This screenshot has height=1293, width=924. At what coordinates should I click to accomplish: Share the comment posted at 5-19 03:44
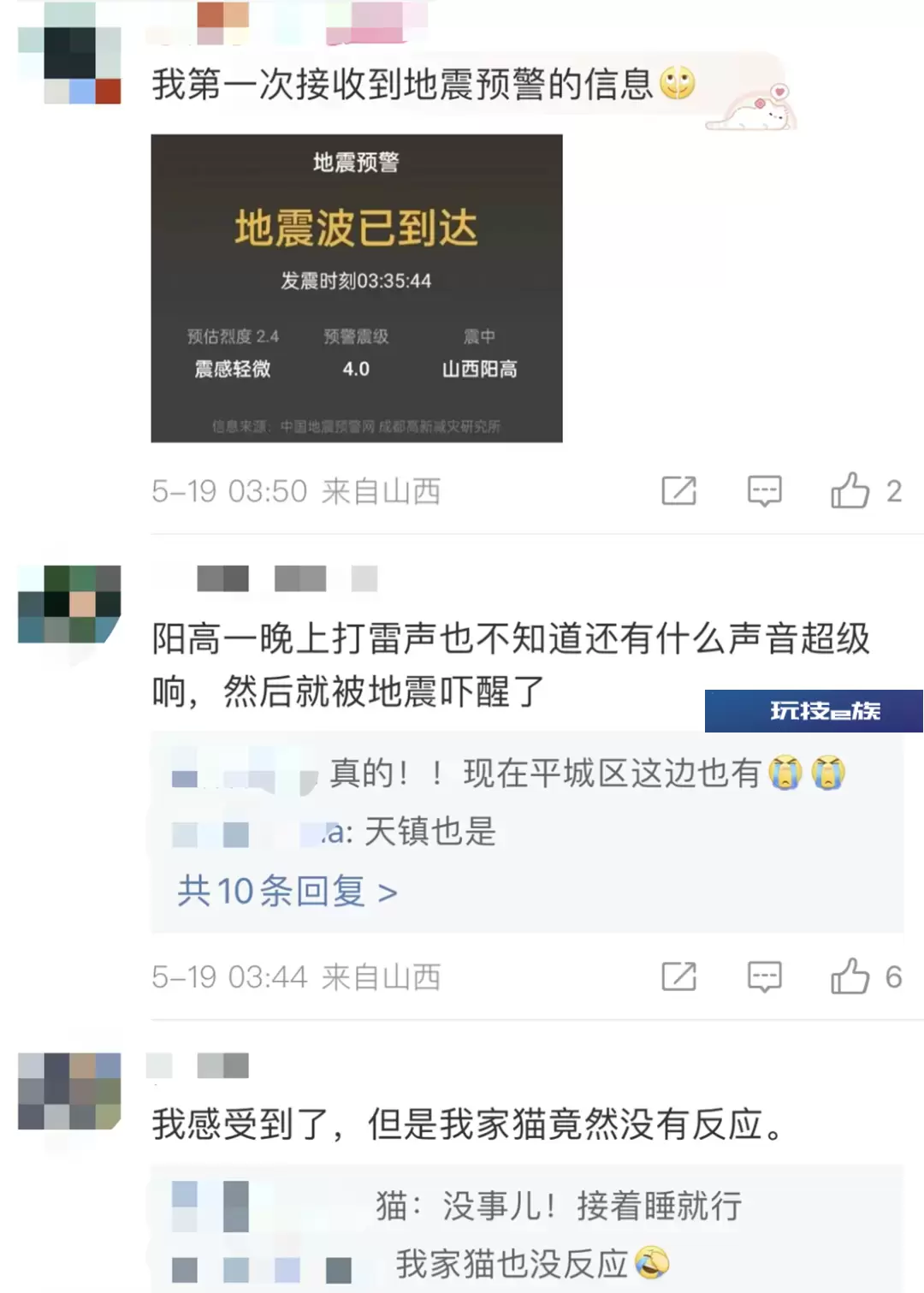(x=679, y=976)
